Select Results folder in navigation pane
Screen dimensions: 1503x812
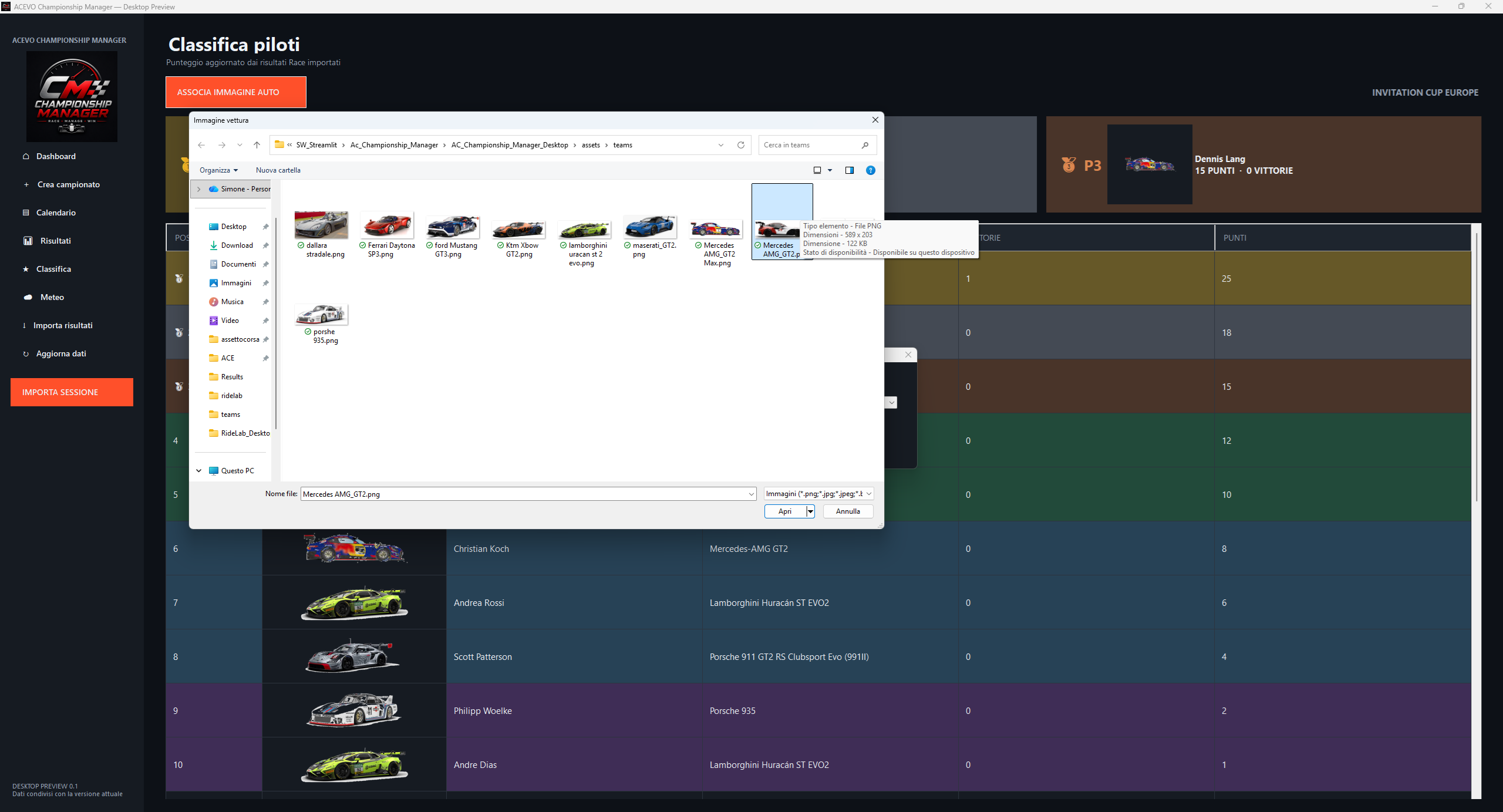pyautogui.click(x=232, y=377)
